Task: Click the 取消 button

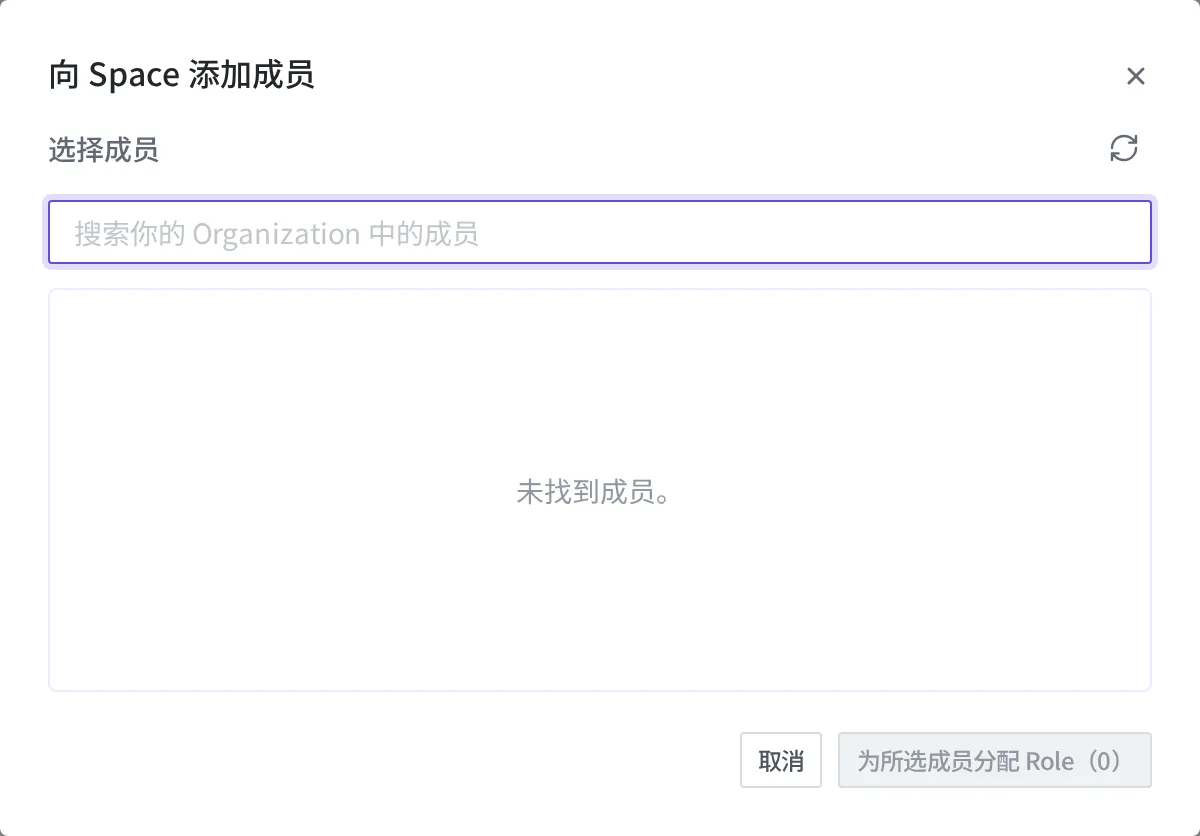Action: 781,760
